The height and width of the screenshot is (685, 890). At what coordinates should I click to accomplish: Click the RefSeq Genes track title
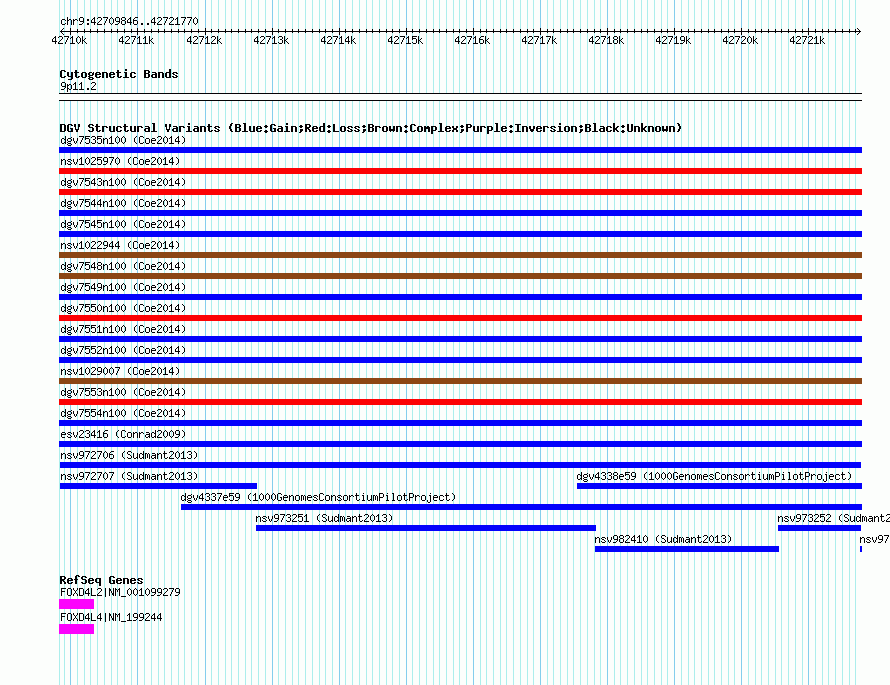click(101, 580)
